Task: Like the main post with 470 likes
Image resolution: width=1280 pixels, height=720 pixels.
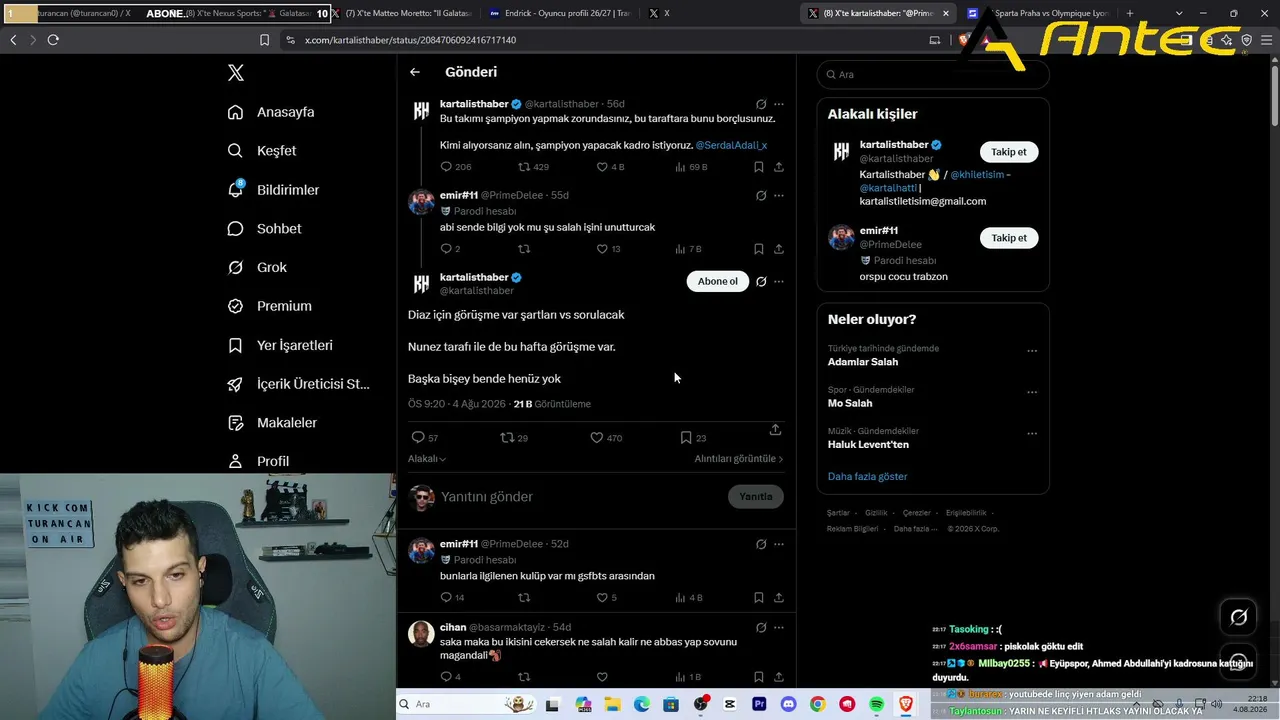Action: tap(606, 438)
